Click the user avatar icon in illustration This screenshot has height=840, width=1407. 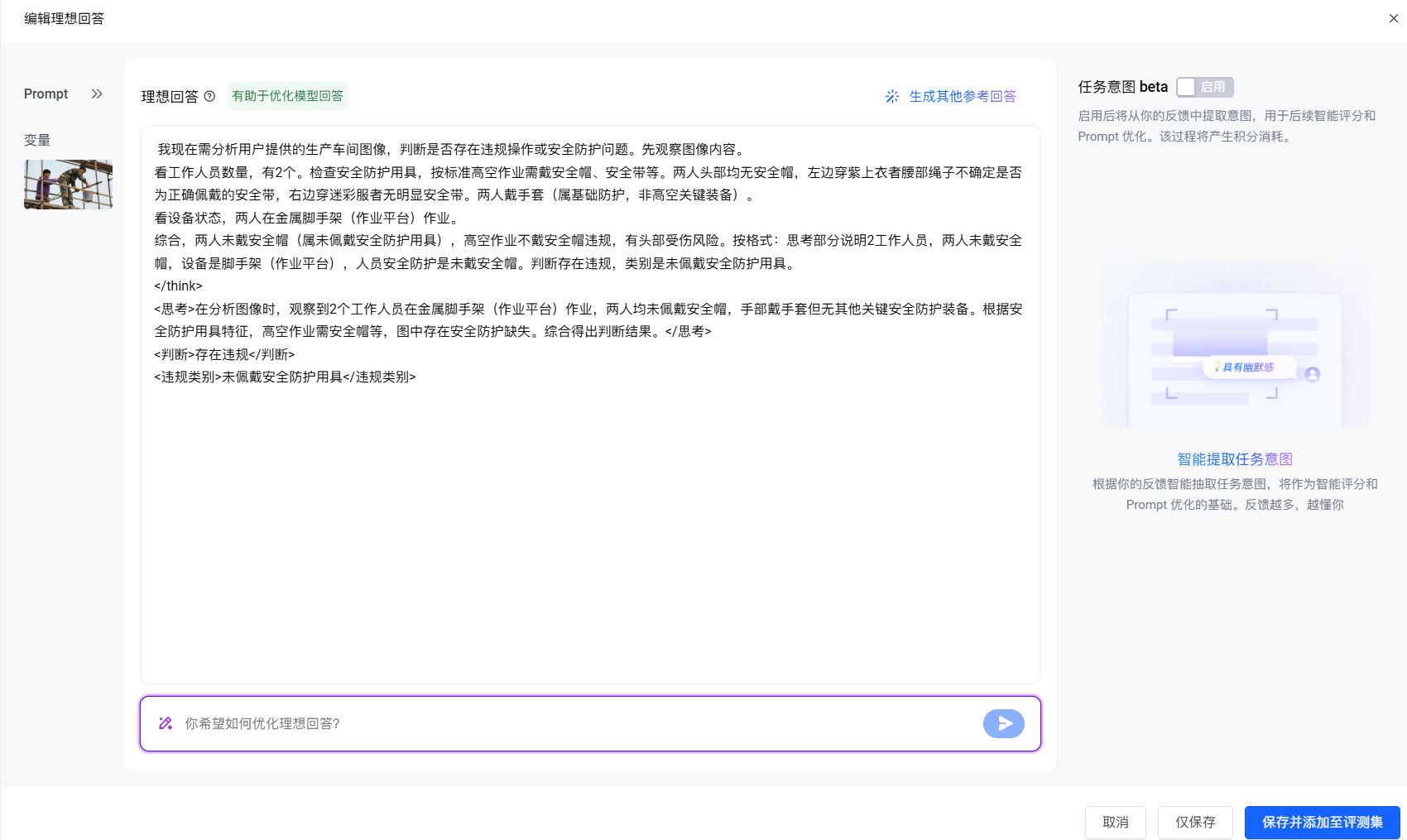click(x=1312, y=374)
